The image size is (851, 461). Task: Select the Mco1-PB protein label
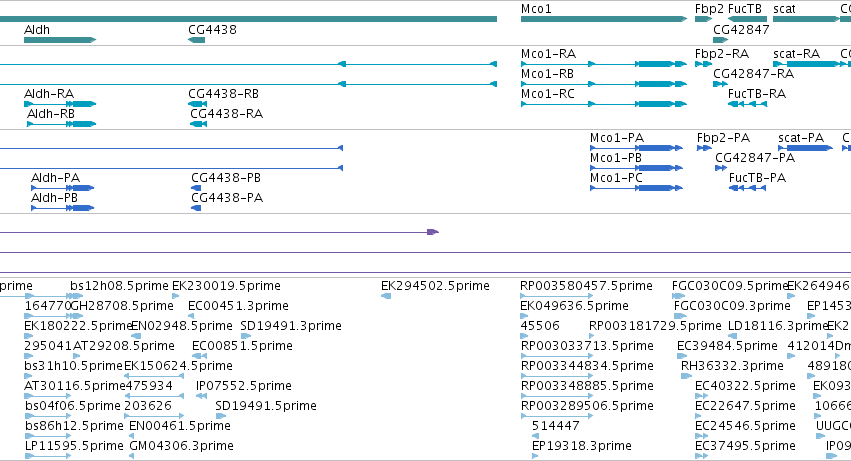click(616, 158)
